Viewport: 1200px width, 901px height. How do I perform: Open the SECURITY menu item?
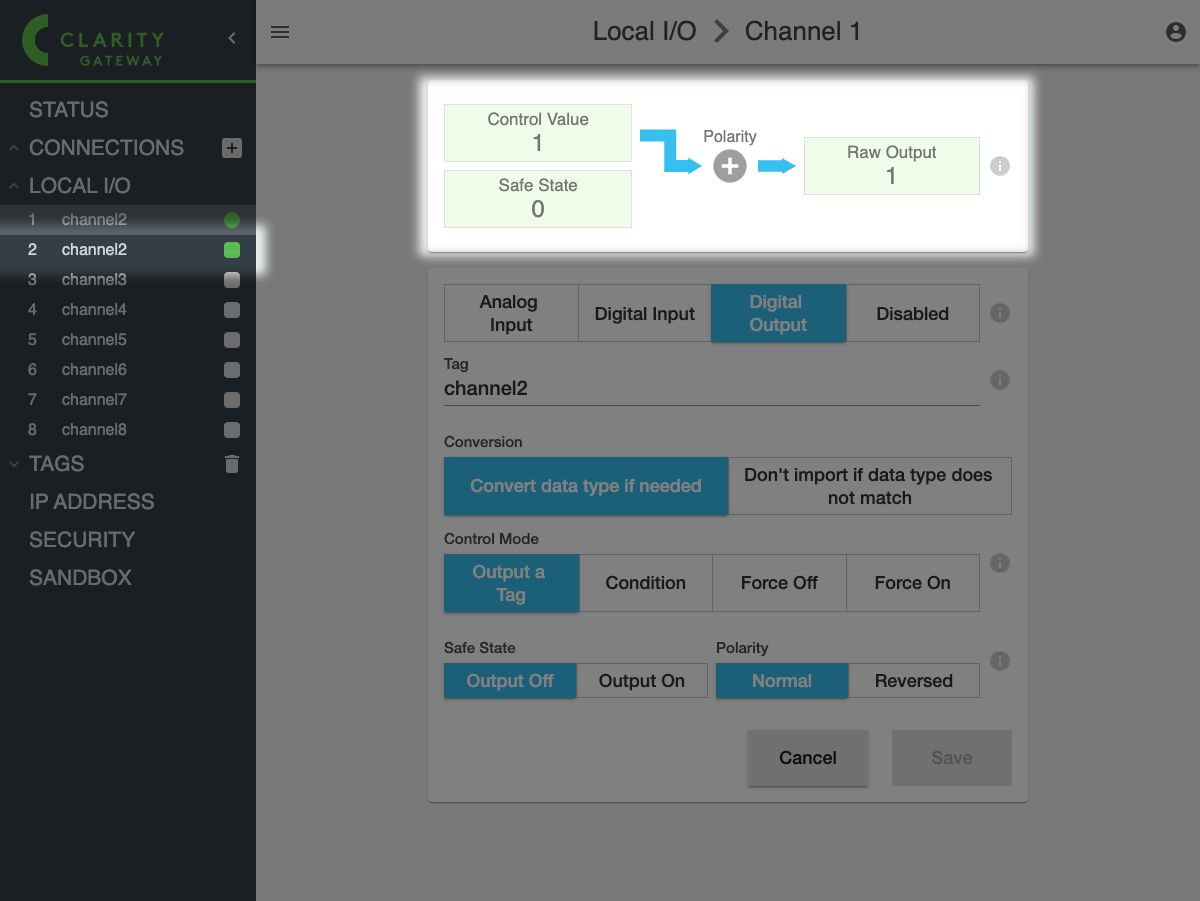[x=82, y=540]
